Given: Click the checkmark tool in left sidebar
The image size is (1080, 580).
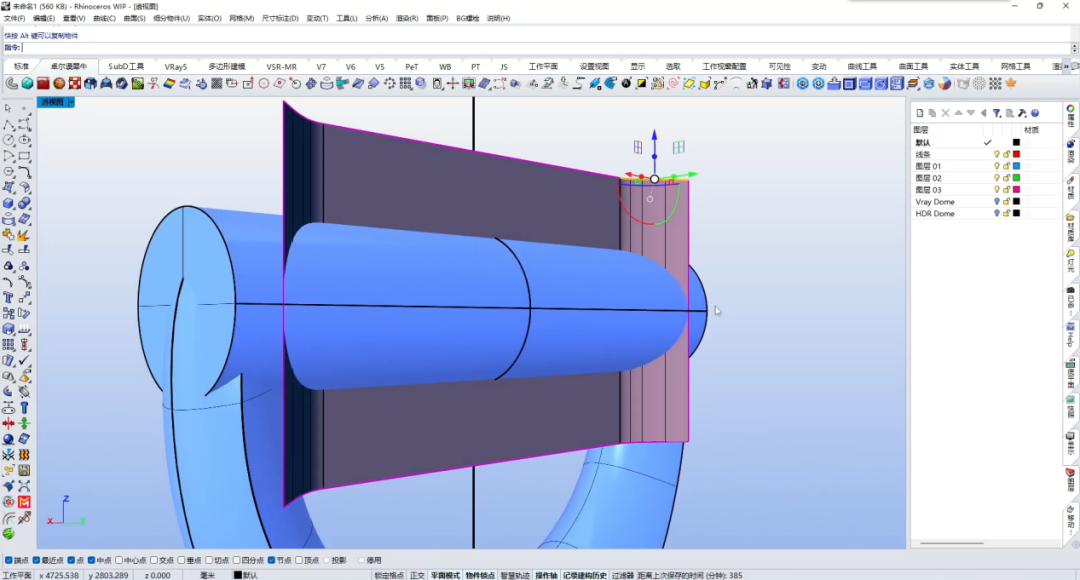Looking at the screenshot, I should 24,360.
